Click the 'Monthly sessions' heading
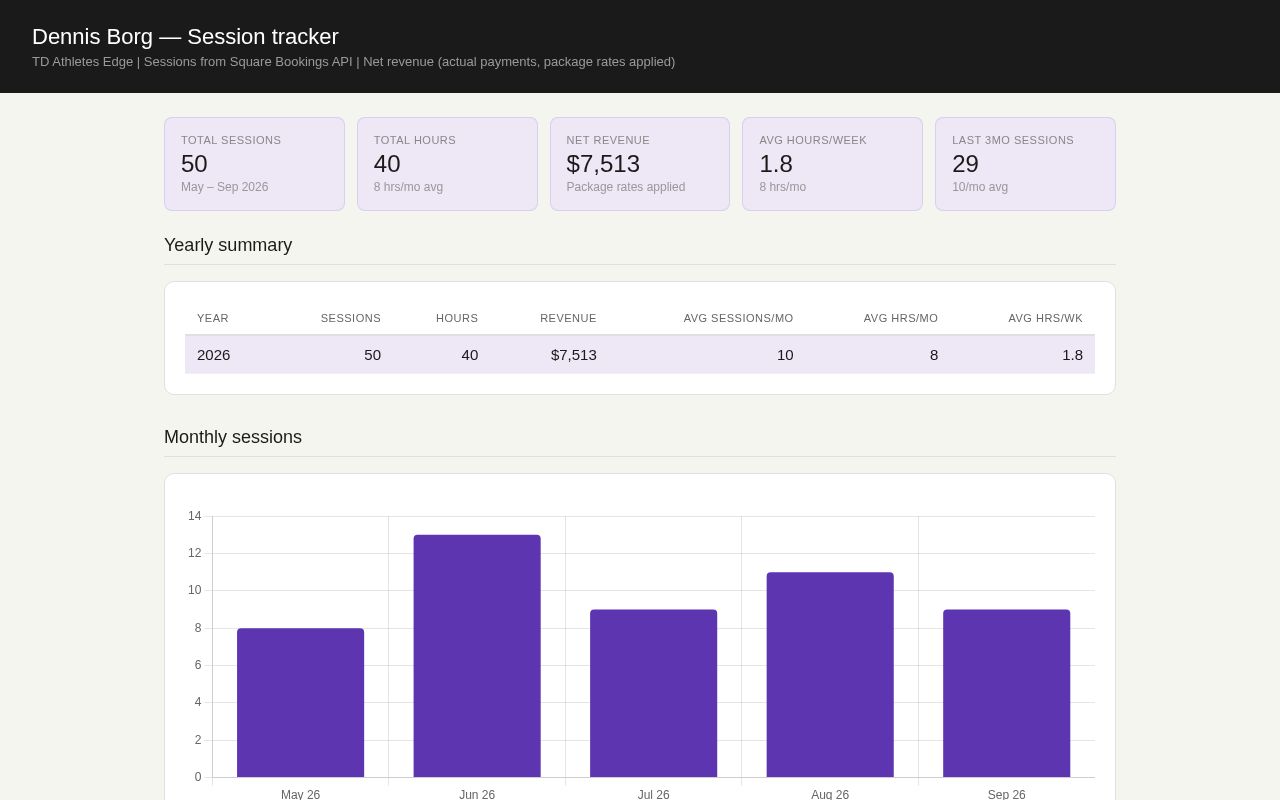The width and height of the screenshot is (1280, 800). point(233,437)
